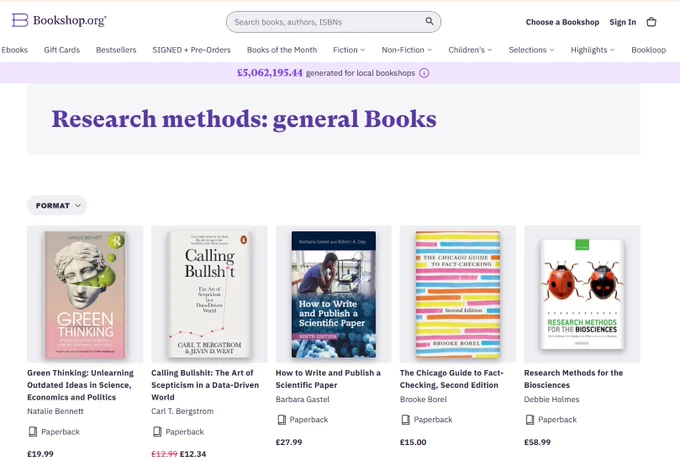The width and height of the screenshot is (680, 461).
Task: Click the discounted £12.34 price
Action: coord(193,454)
